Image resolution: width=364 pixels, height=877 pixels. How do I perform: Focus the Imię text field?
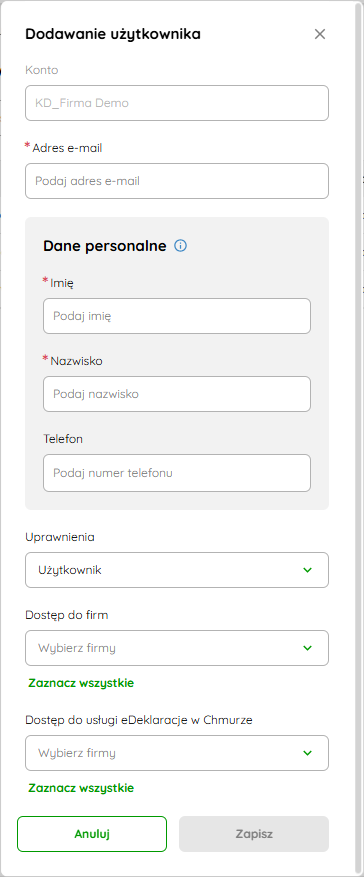177,316
